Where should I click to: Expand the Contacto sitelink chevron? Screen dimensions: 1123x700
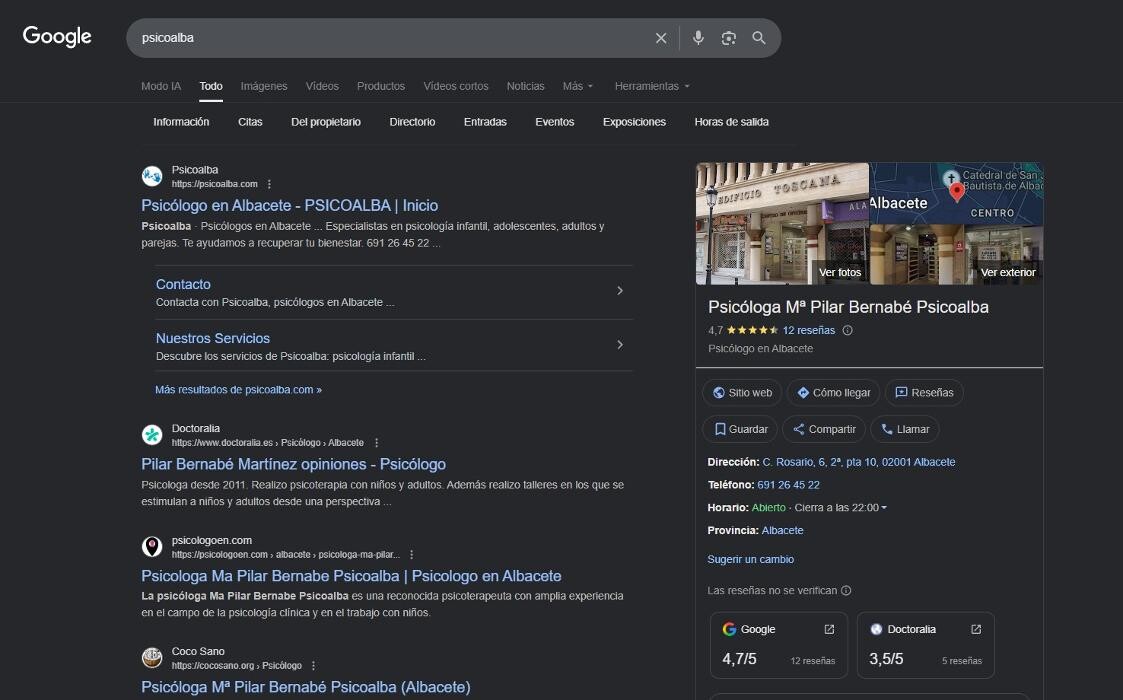620,291
